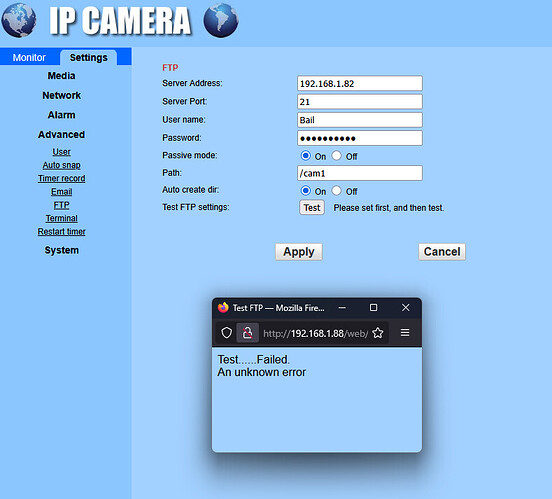Click into the Server Address field

360,83
